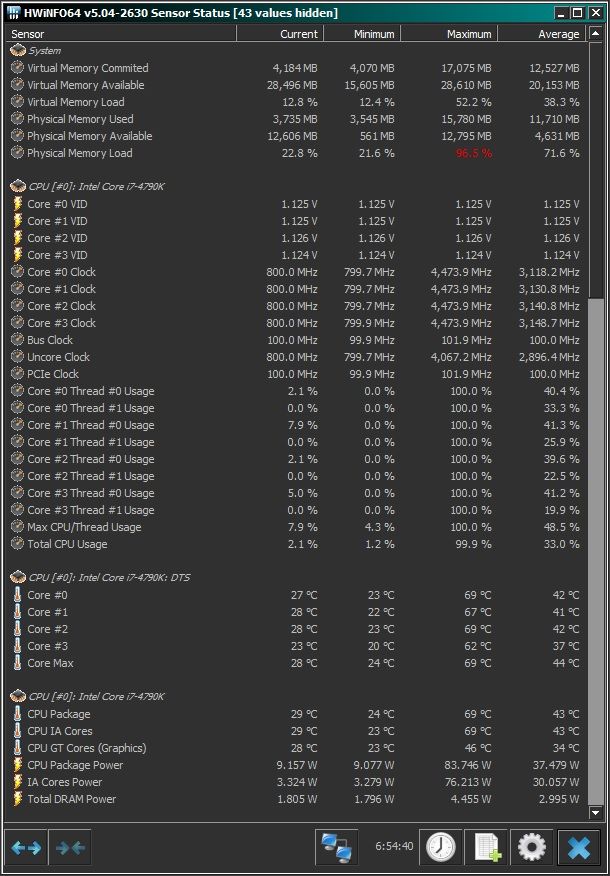
Task: Select Core #1 Thread #1 Usage row
Action: 296,442
